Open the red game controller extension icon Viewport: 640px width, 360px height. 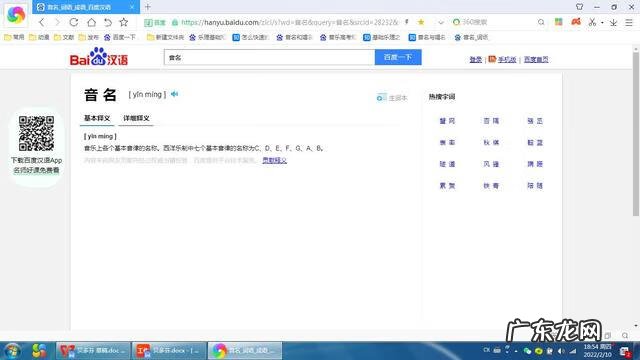coord(576,22)
